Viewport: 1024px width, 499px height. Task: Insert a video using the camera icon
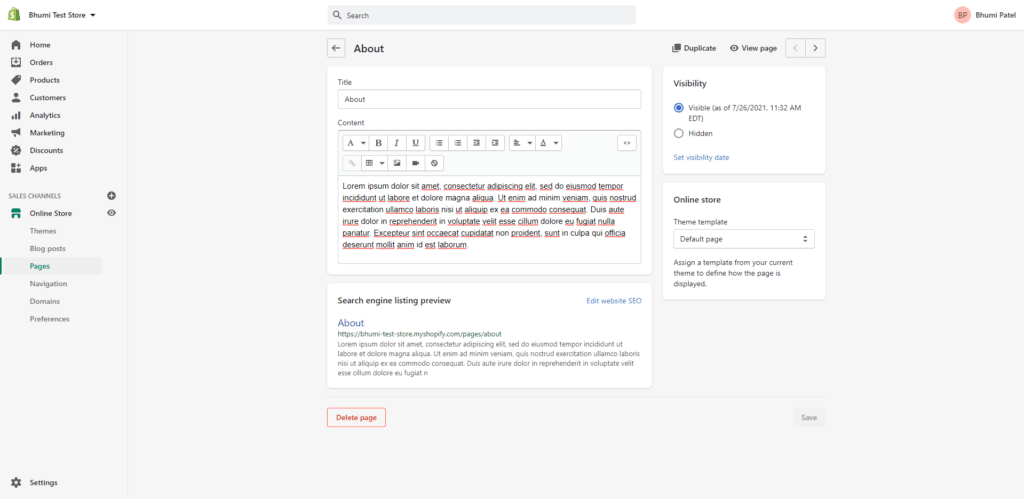pyautogui.click(x=415, y=163)
